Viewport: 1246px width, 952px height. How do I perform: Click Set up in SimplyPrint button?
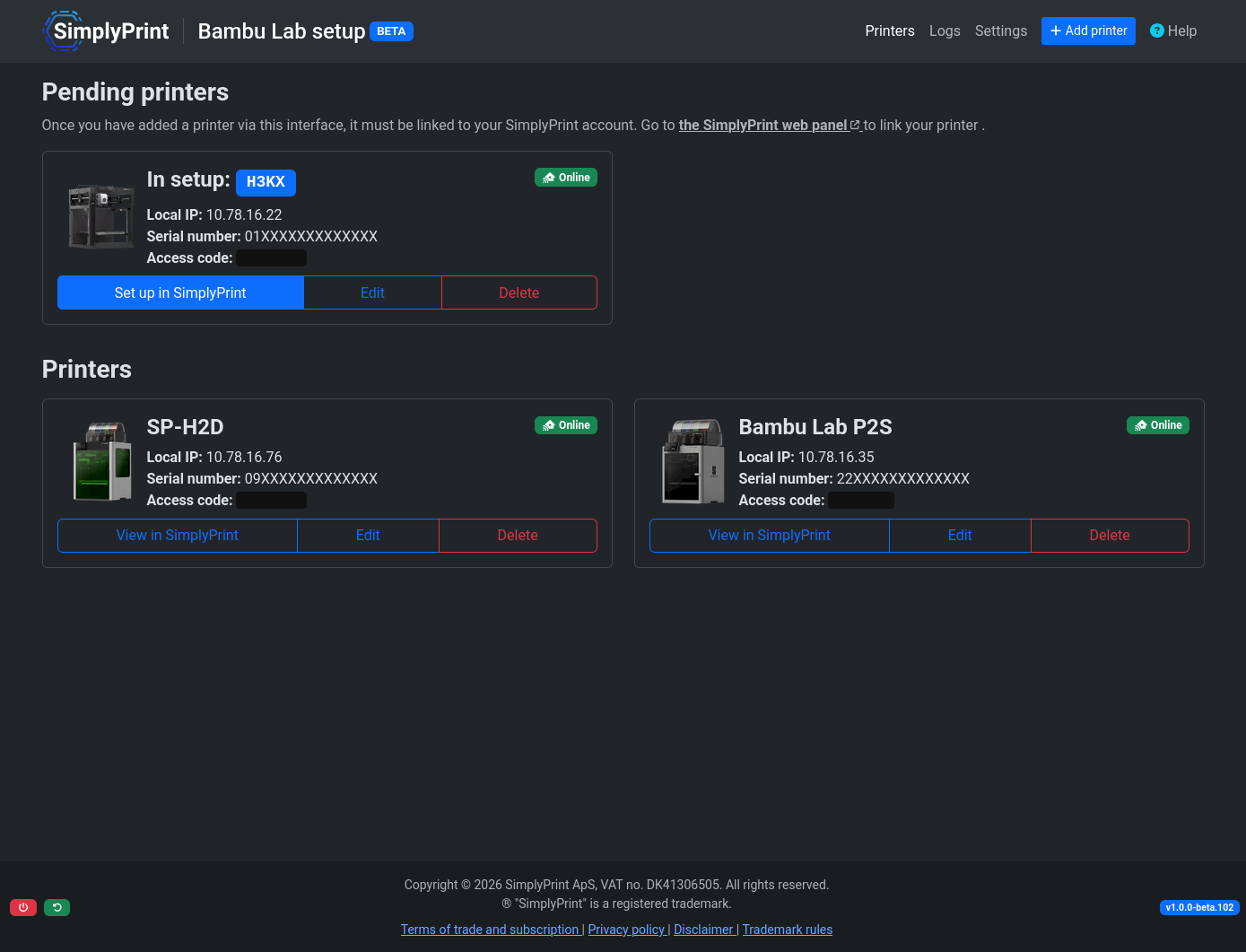pos(180,293)
